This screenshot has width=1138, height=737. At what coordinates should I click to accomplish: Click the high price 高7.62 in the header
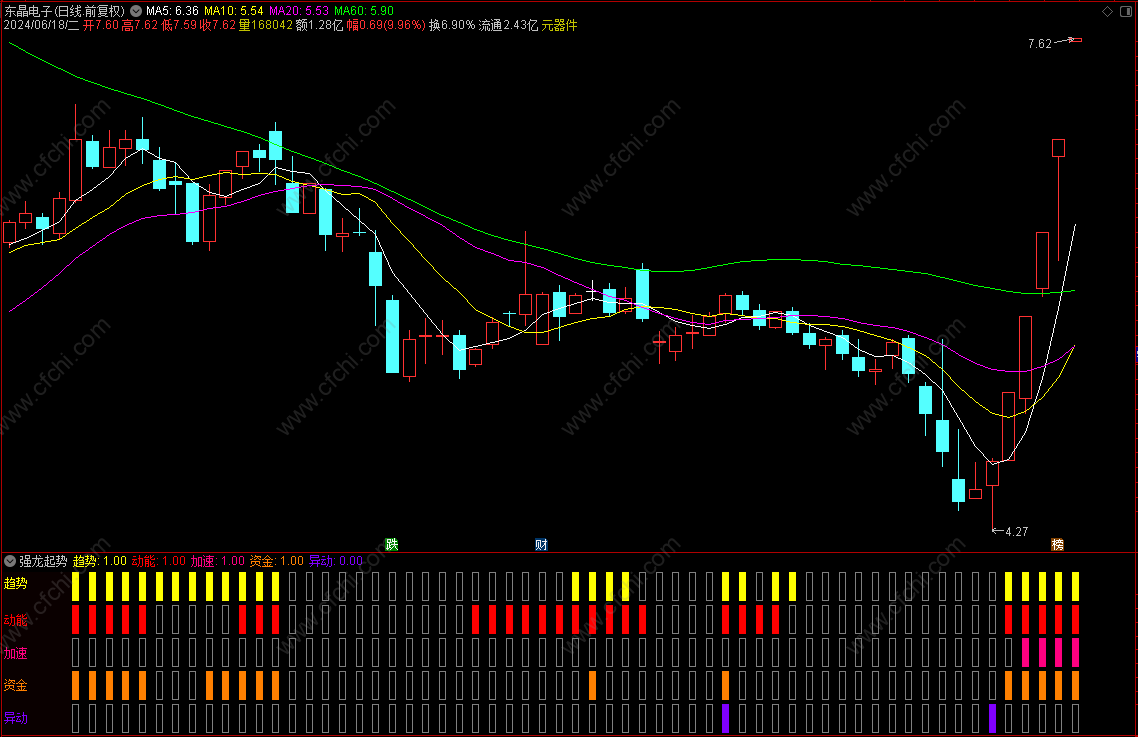pos(139,25)
